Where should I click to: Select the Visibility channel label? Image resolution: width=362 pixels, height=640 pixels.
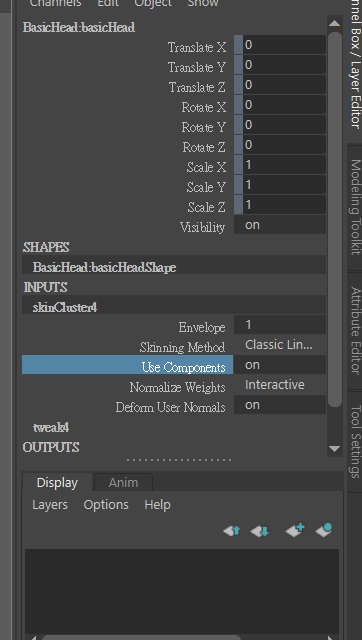[x=202, y=227]
